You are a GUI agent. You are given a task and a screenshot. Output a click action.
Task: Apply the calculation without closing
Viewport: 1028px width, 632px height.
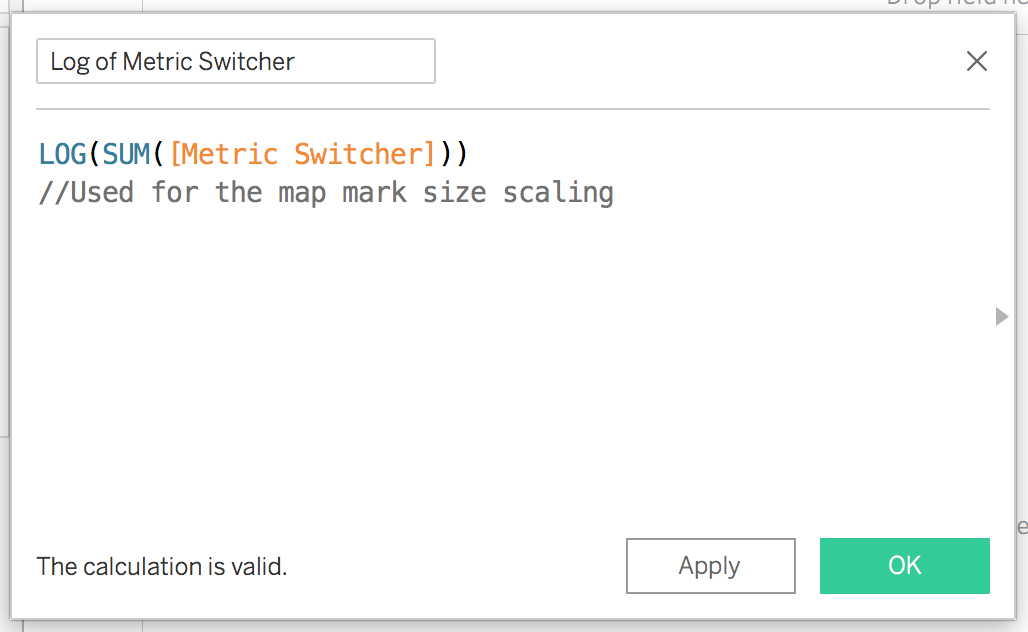point(710,566)
